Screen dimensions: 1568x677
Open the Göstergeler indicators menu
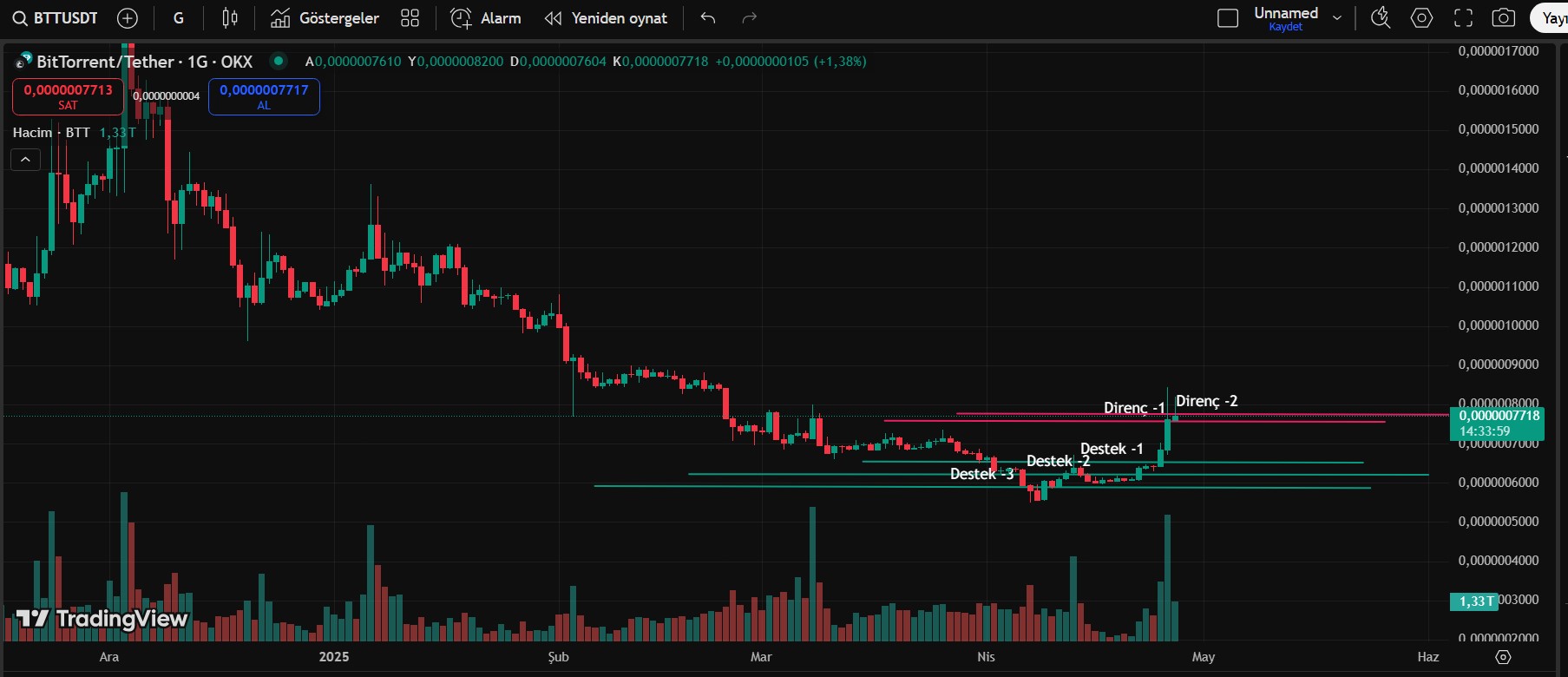(325, 17)
